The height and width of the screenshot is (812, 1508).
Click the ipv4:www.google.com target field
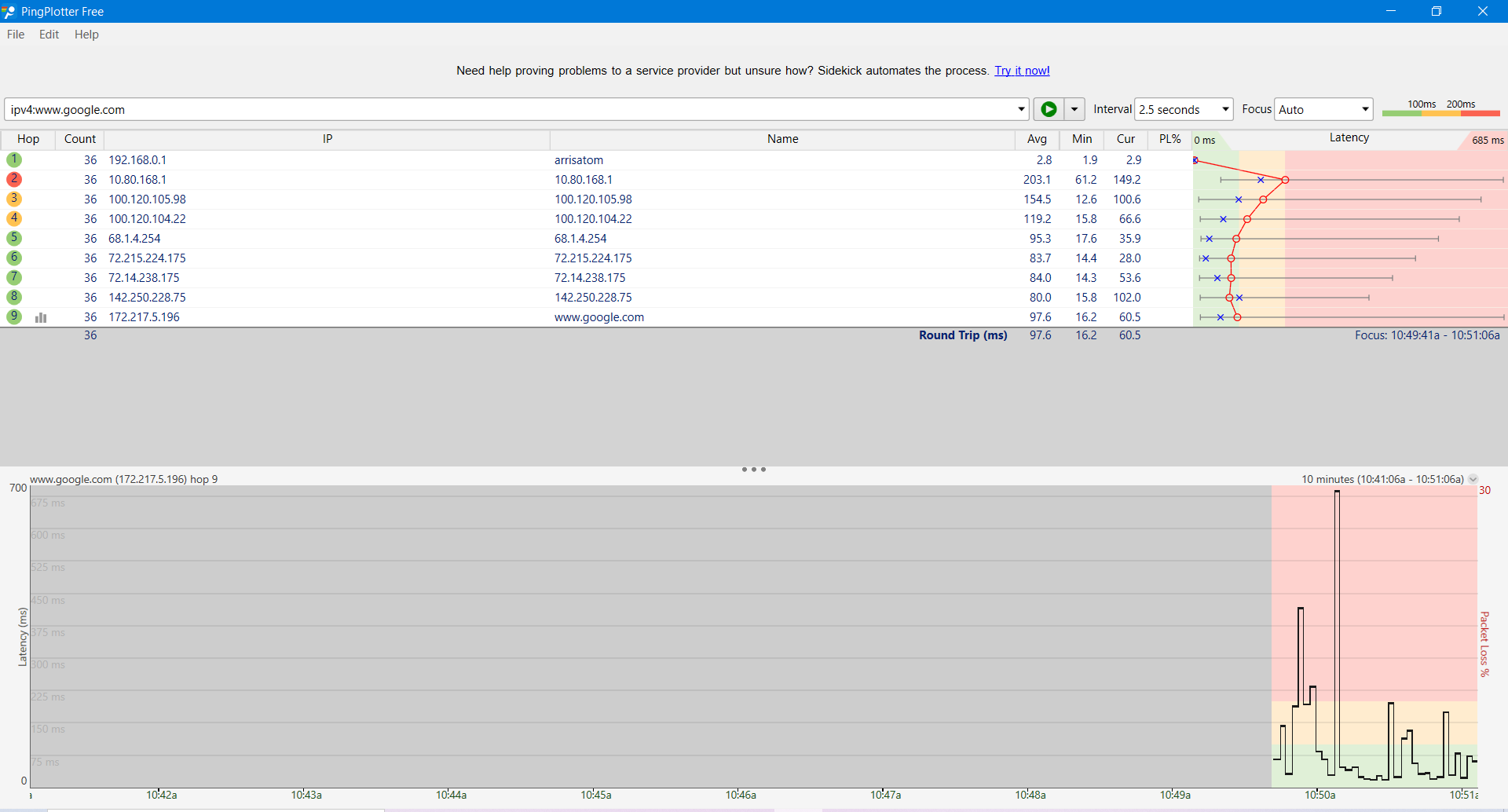(x=509, y=109)
